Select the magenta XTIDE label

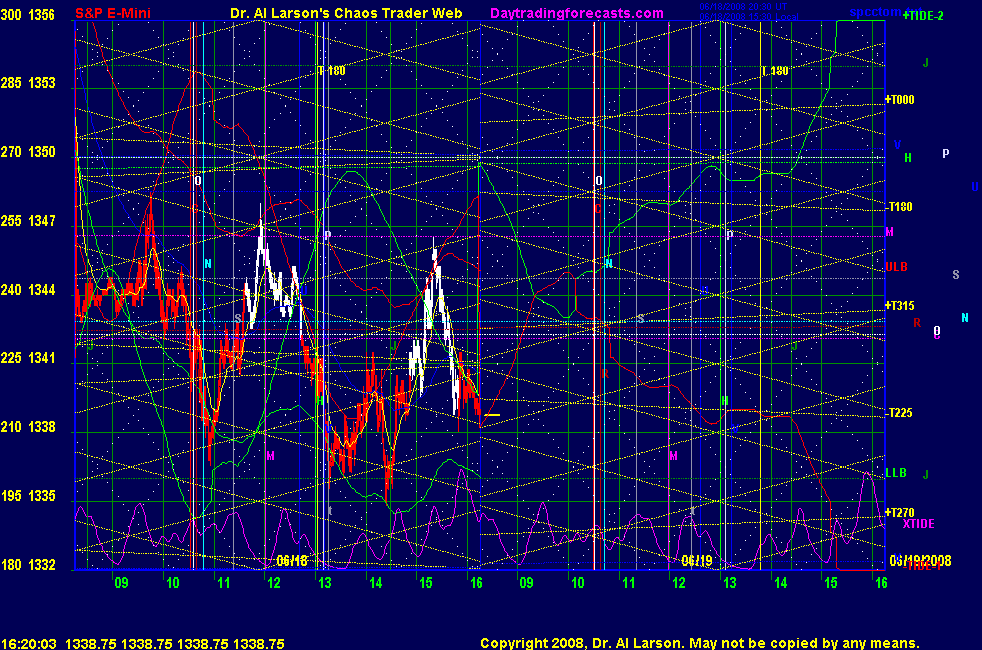click(918, 524)
